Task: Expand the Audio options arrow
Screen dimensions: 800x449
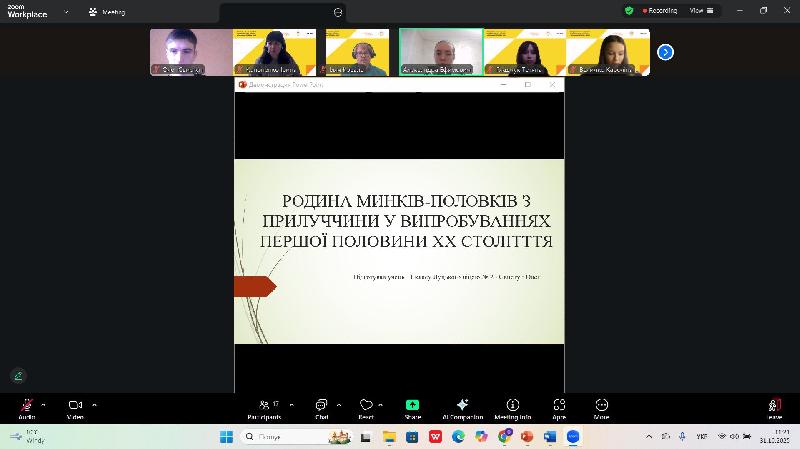Action: click(43, 405)
